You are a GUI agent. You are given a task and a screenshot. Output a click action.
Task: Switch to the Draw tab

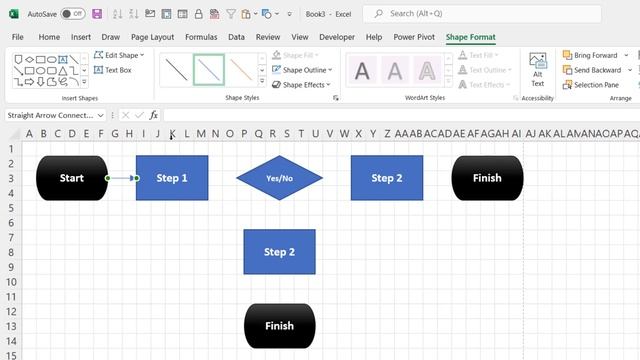pos(111,37)
